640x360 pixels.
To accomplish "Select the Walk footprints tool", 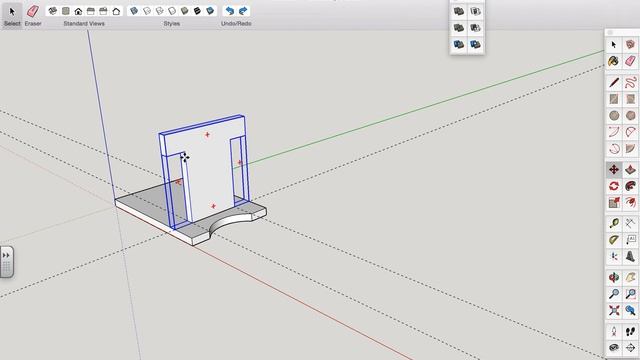I will [630, 331].
